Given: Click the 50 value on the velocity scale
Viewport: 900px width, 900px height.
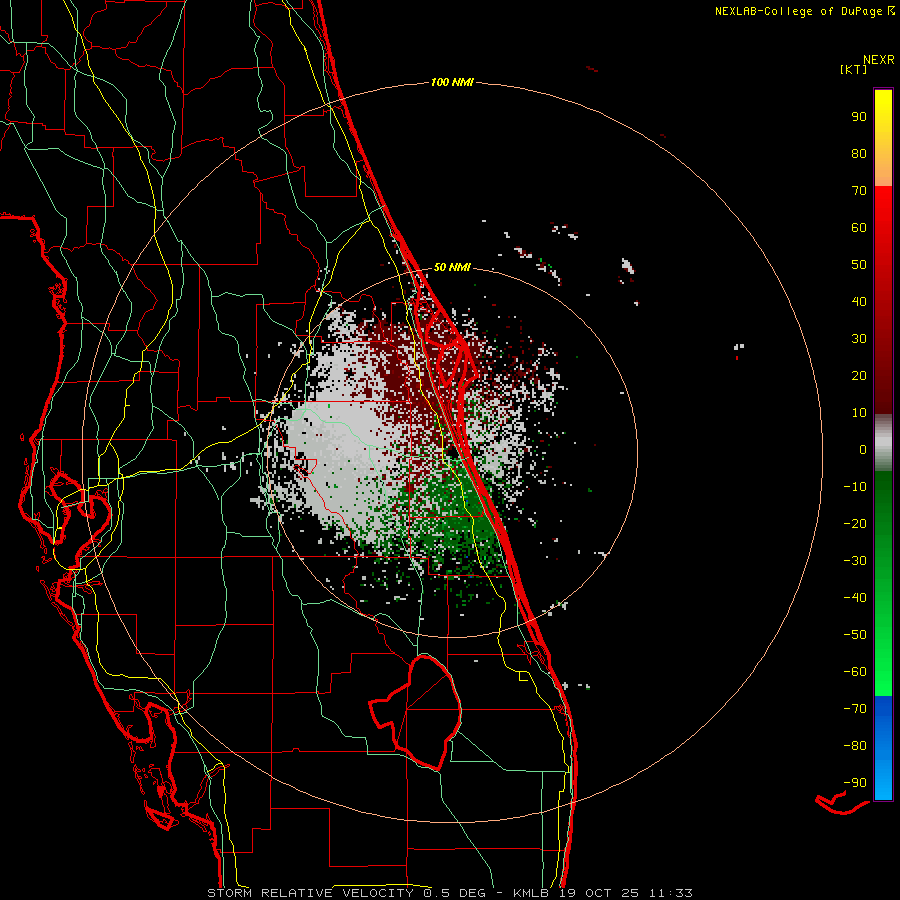Looking at the screenshot, I should [x=859, y=265].
